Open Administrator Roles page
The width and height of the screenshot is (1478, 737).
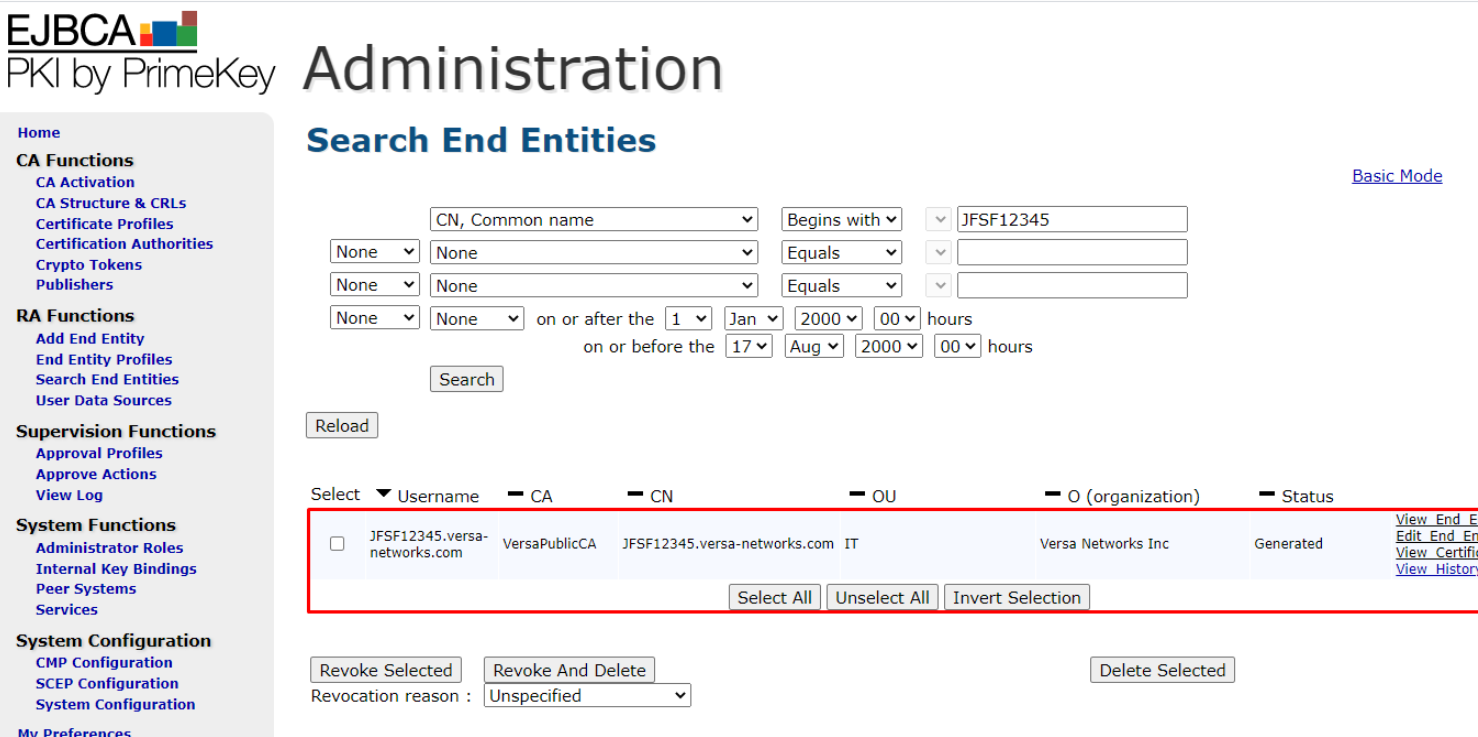[x=109, y=548]
